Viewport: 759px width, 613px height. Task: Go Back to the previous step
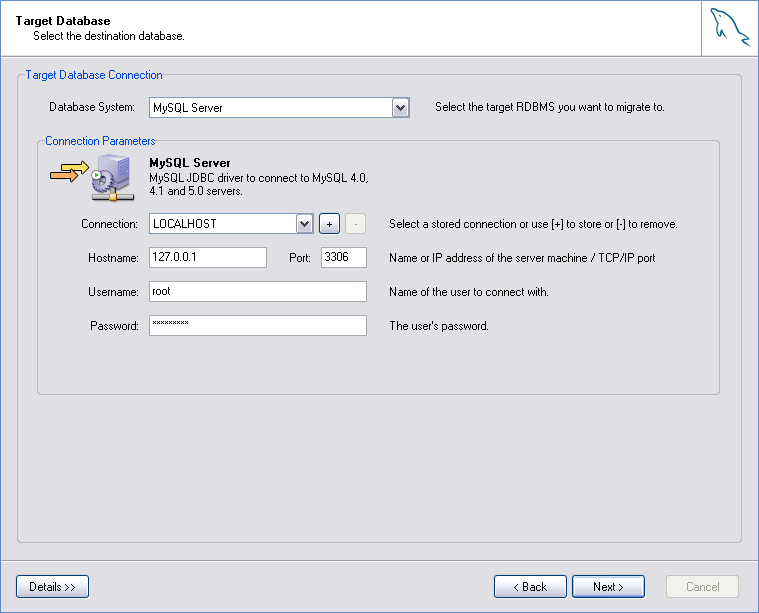pos(530,587)
